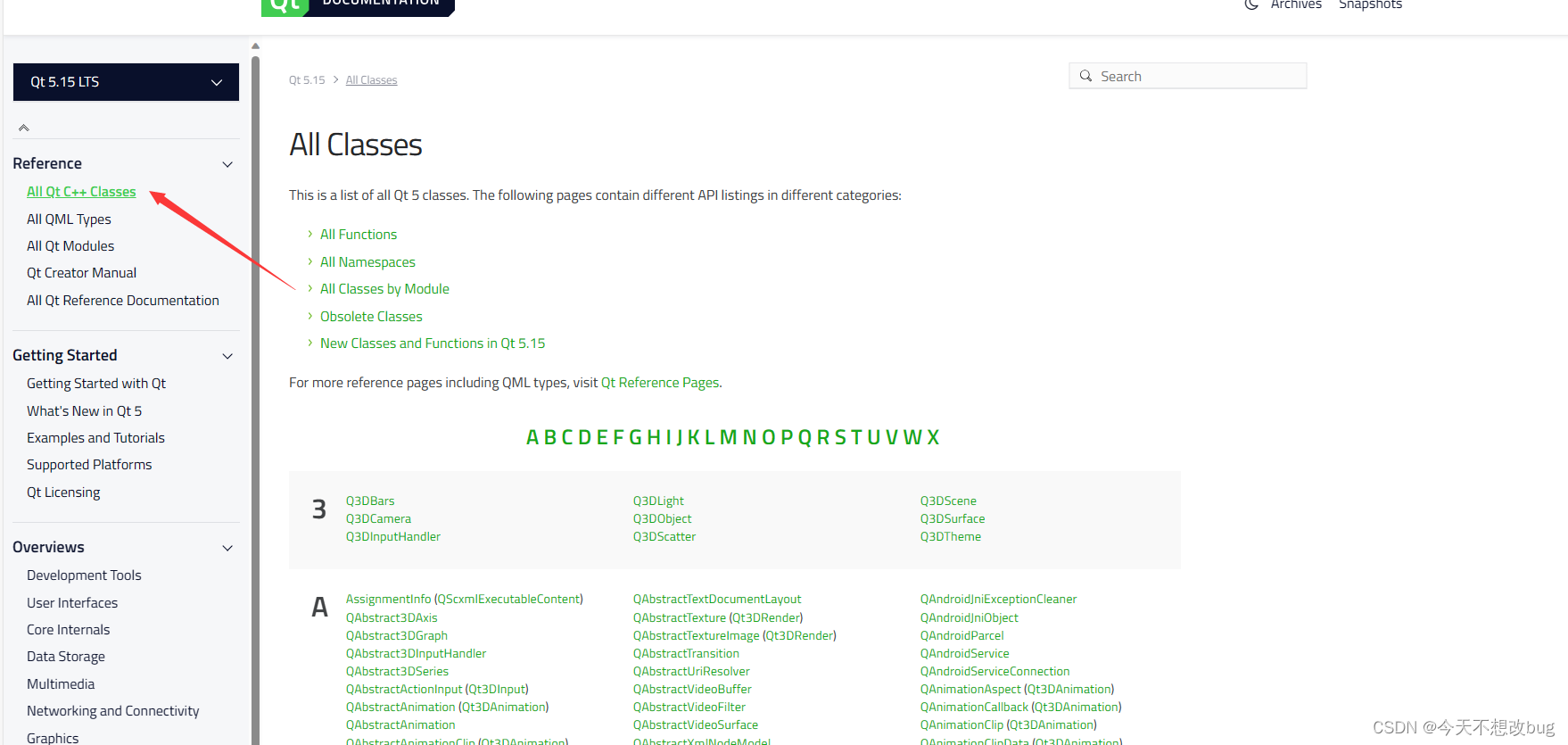Open the QAndroidJniExceptionCleaner class link

point(998,600)
